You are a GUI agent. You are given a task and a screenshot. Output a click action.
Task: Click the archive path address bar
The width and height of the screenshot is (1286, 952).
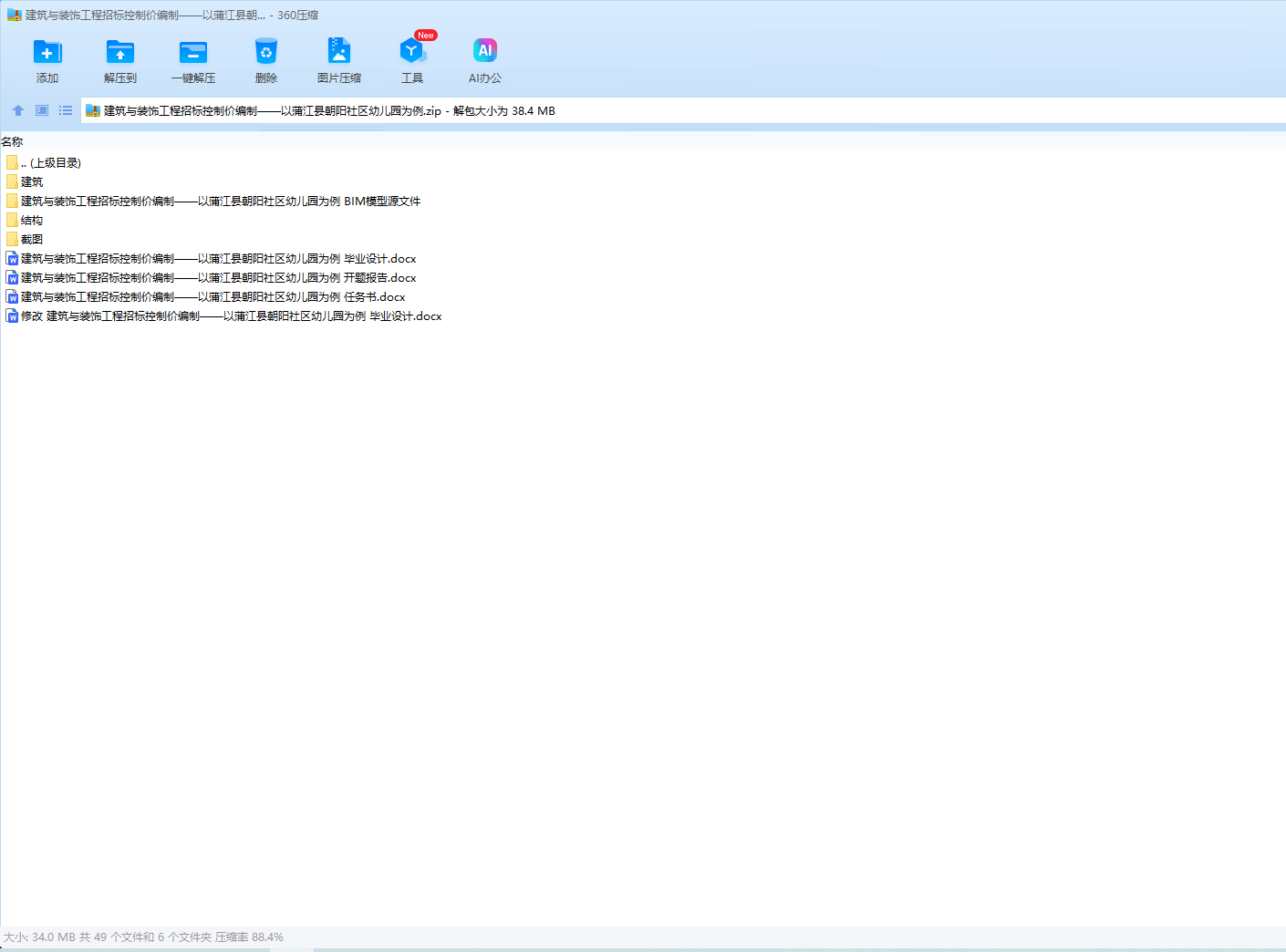pyautogui.click(x=638, y=110)
